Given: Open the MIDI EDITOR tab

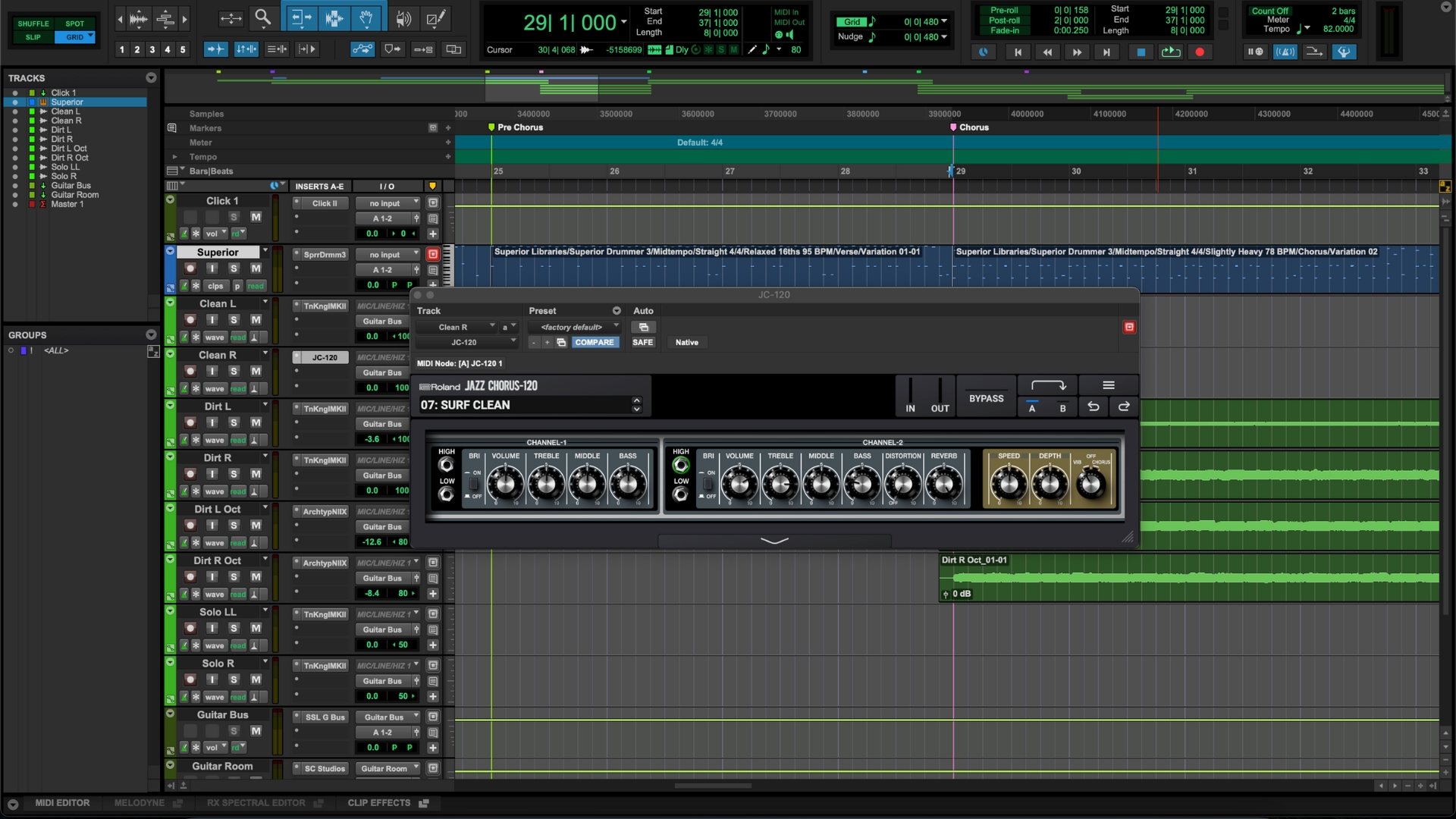Looking at the screenshot, I should click(62, 803).
